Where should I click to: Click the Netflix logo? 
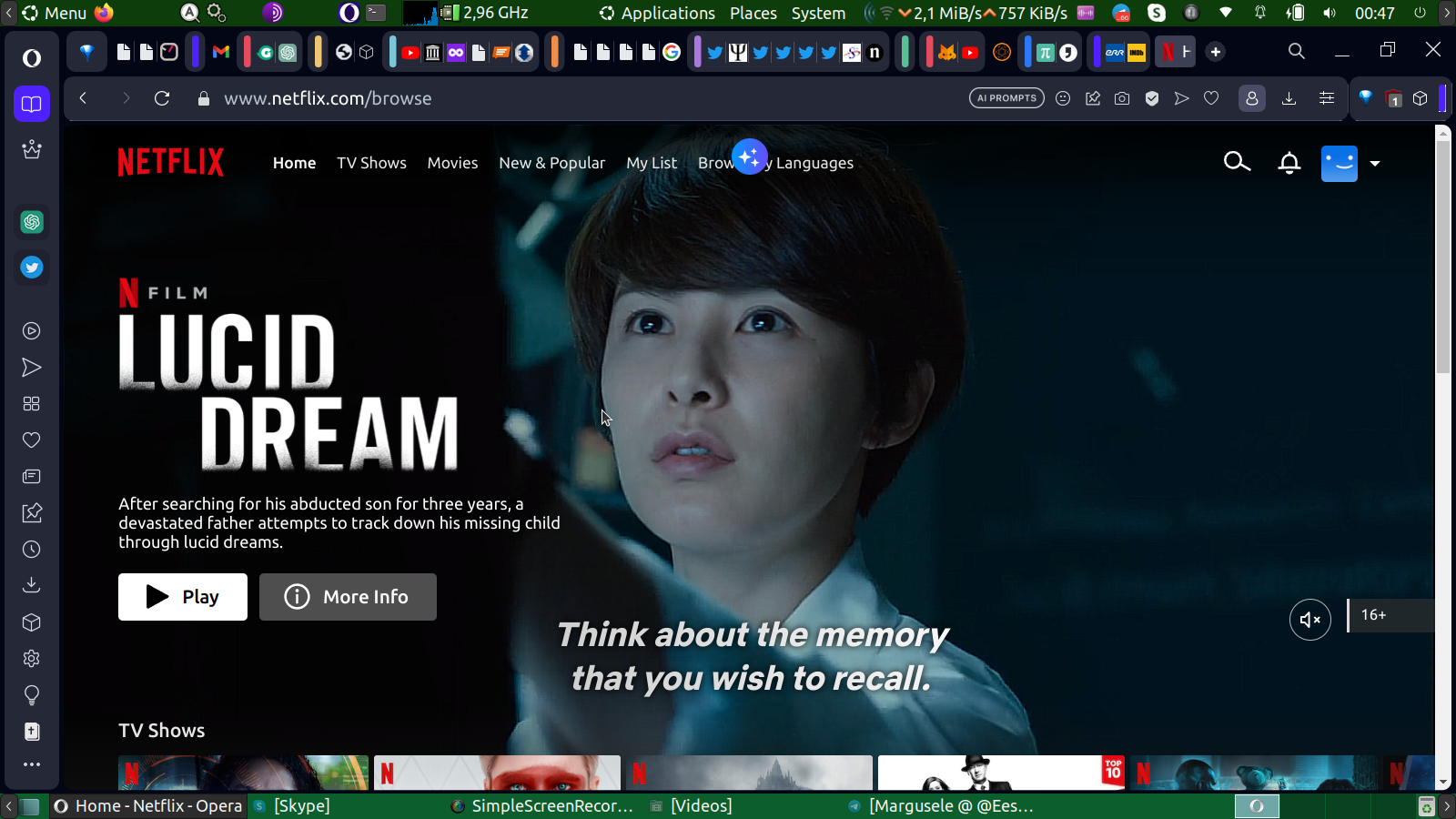pos(171,163)
